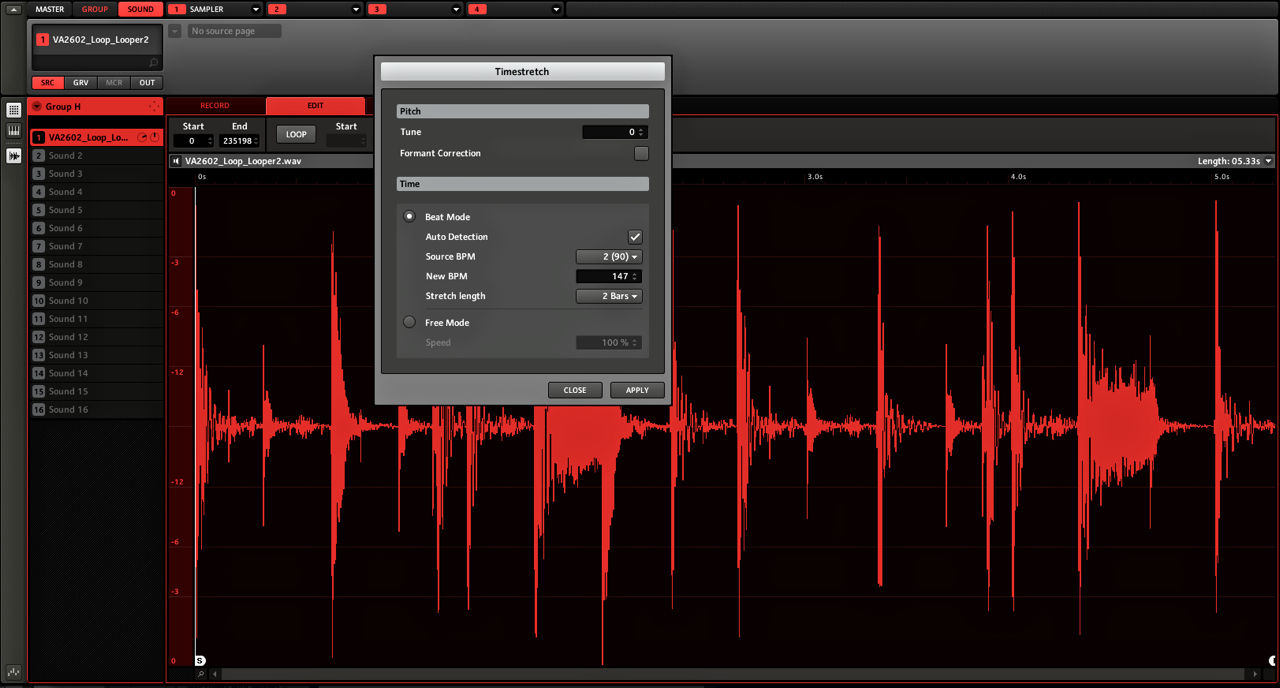Viewport: 1280px width, 688px height.
Task: Click the zoom magnifier below waveform
Action: pyautogui.click(x=201, y=675)
